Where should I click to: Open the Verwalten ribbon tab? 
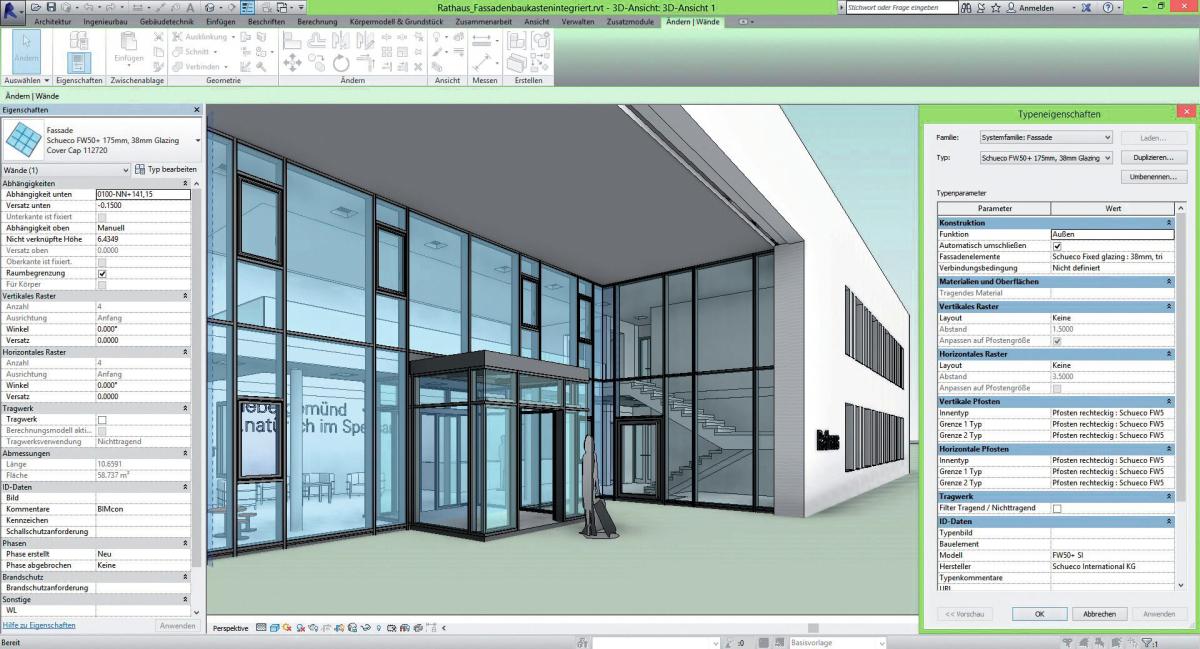coord(578,21)
